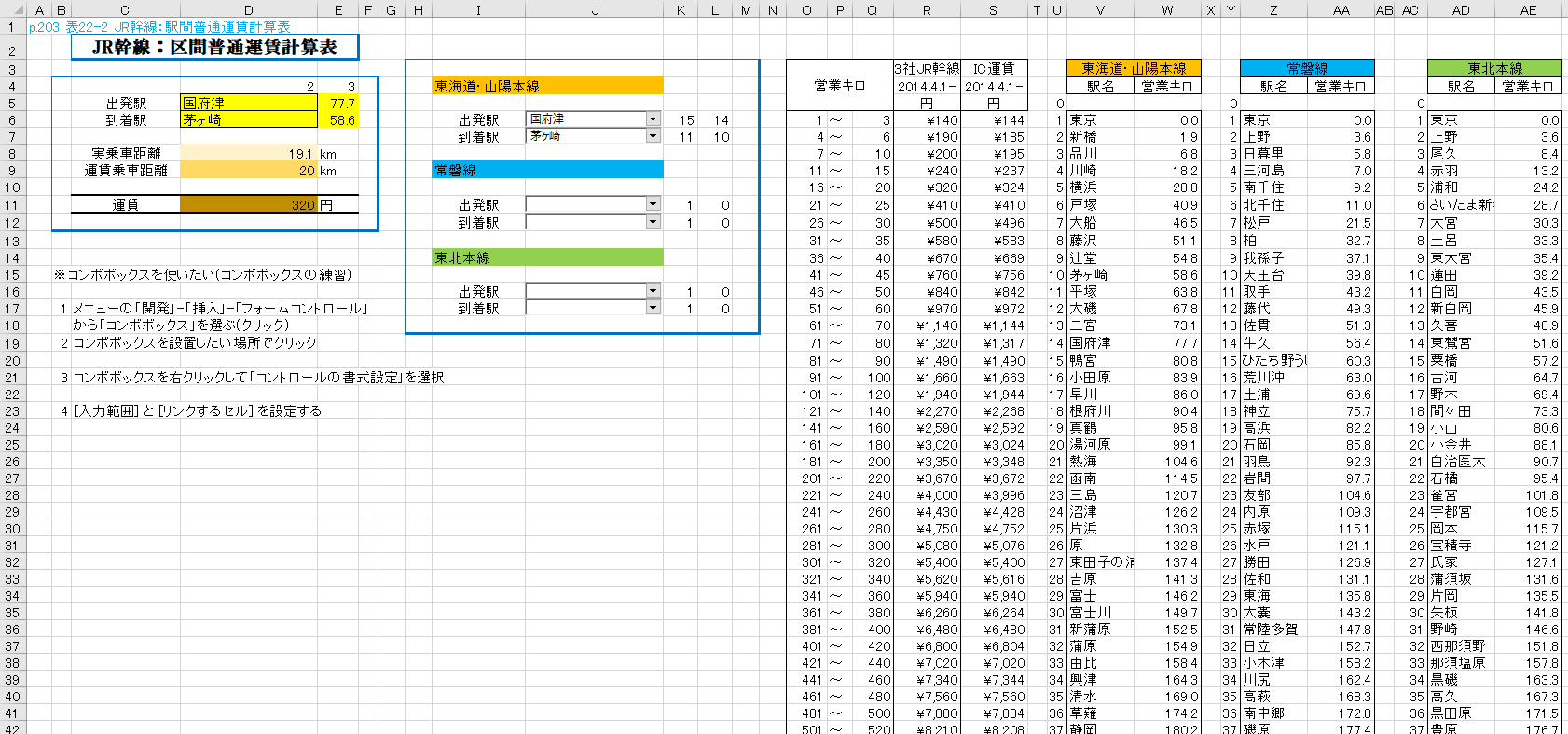This screenshot has height=734, width=1568.
Task: Click the 品川 station cell
Action: 1100,154
